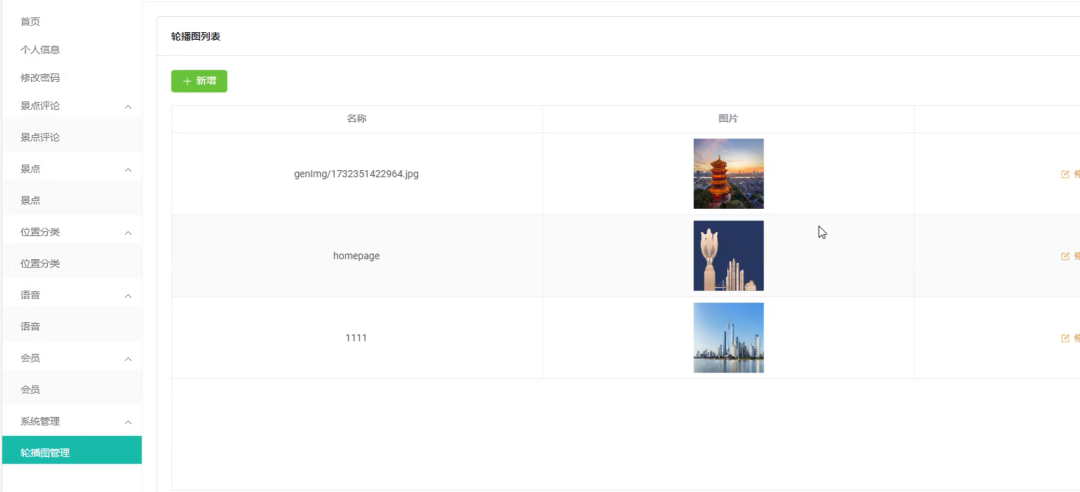Viewport: 1080px width, 492px height.
Task: Click the genImg/1732351422964.jpg name cell
Action: click(x=356, y=174)
